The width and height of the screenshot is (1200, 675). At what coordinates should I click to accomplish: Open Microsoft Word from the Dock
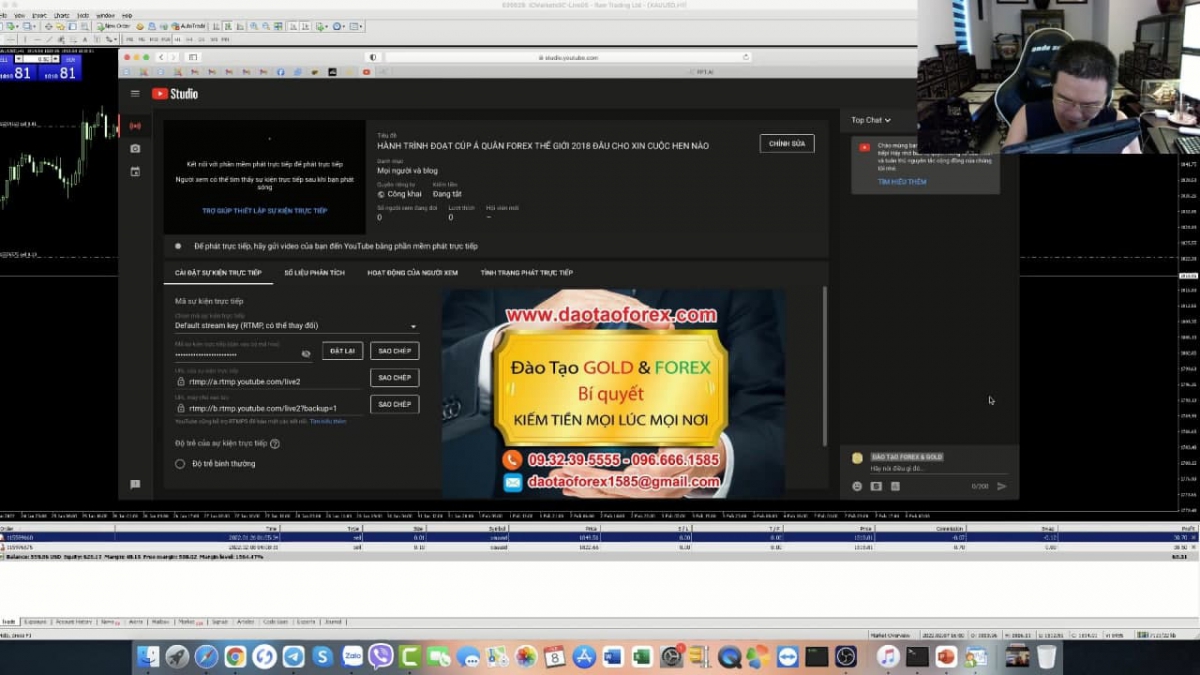pyautogui.click(x=613, y=656)
